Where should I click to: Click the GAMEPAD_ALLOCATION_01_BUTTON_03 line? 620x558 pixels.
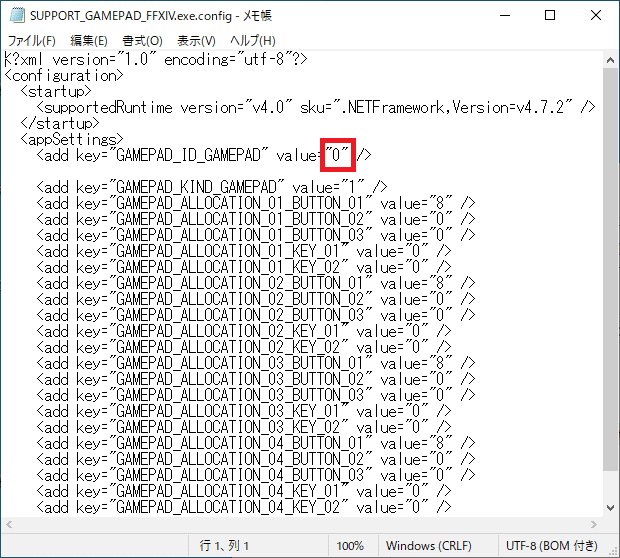click(255, 235)
